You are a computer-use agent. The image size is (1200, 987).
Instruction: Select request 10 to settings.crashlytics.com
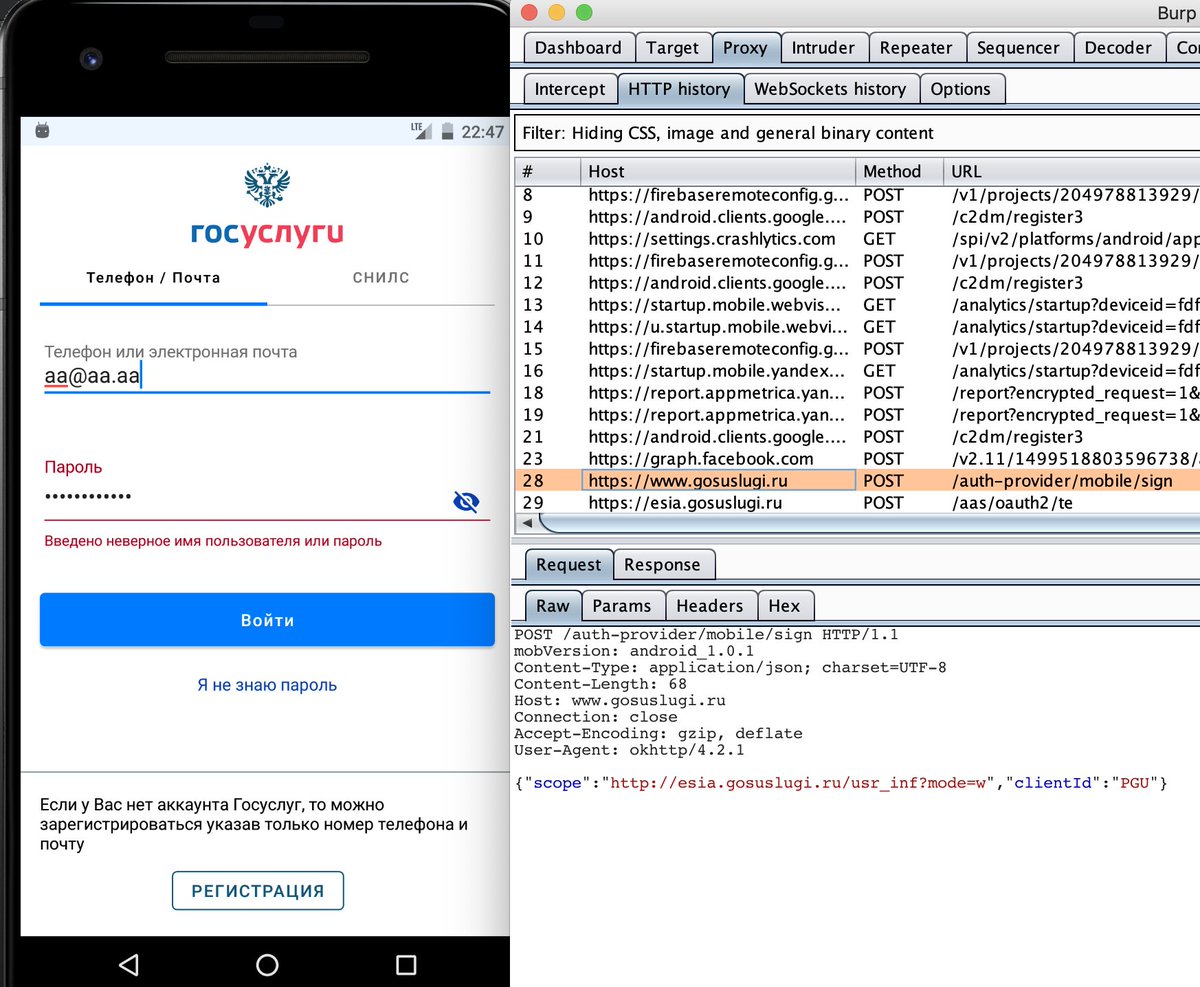[857, 239]
